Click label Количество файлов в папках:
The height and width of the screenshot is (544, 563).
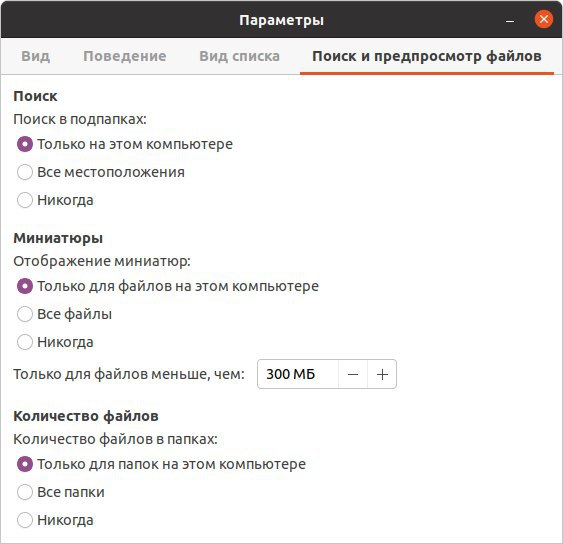pos(115,440)
